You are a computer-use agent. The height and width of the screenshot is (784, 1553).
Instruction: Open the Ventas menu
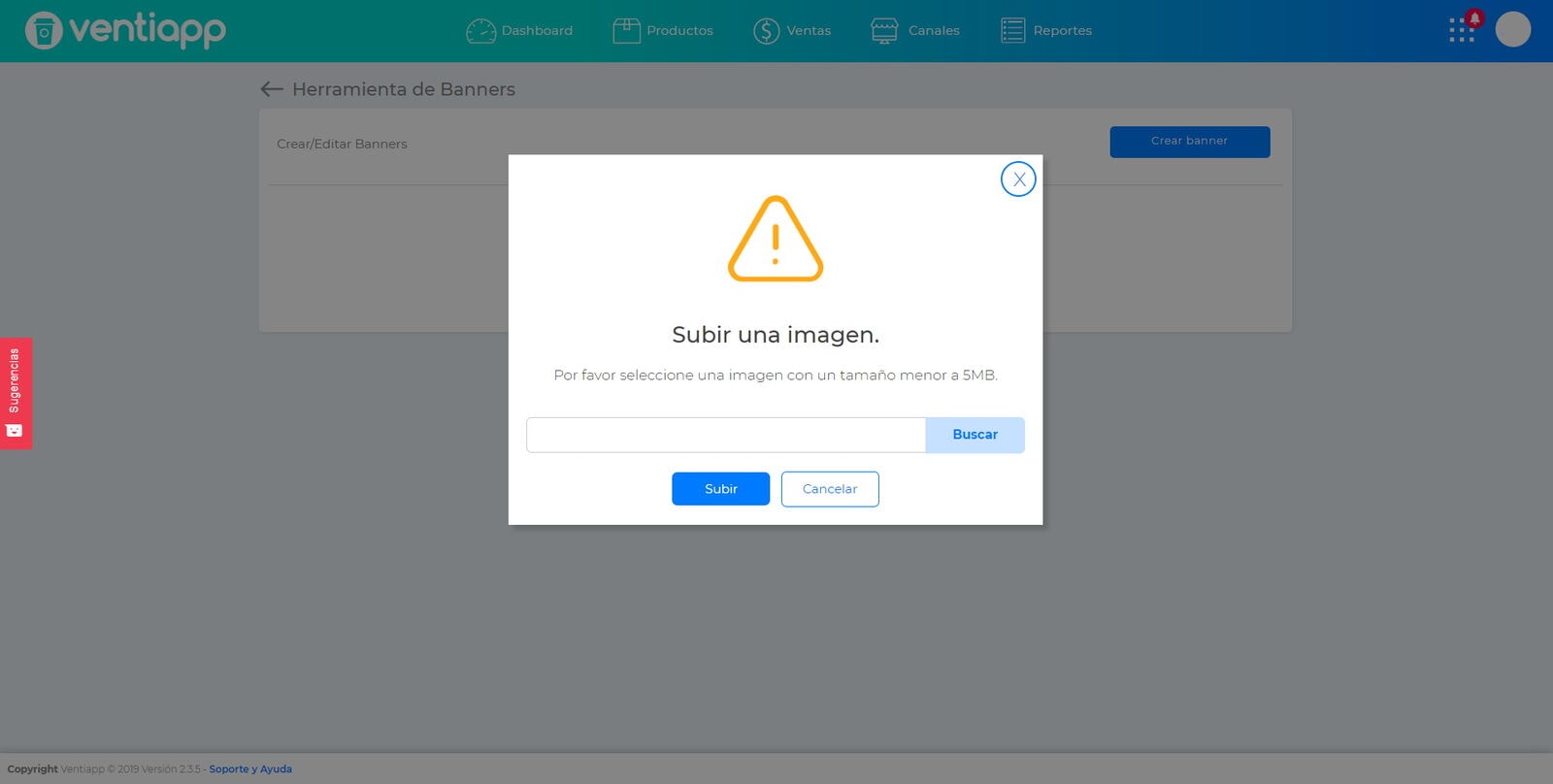pyautogui.click(x=809, y=31)
